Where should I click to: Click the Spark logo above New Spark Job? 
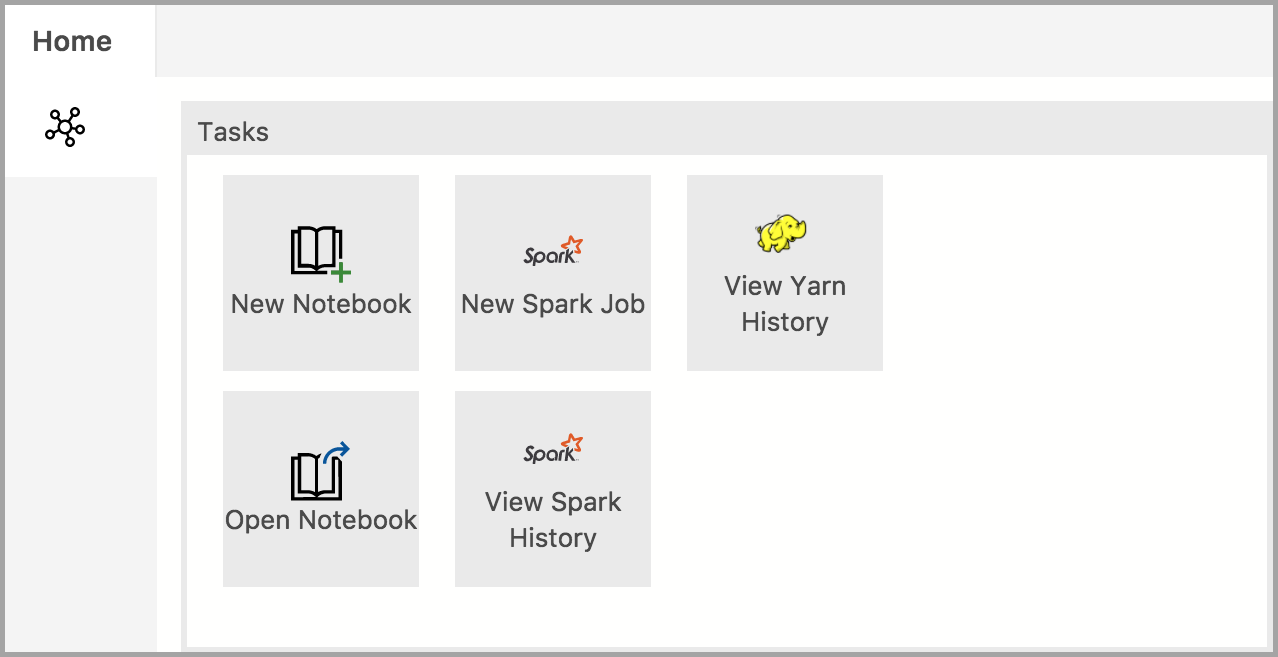(553, 250)
